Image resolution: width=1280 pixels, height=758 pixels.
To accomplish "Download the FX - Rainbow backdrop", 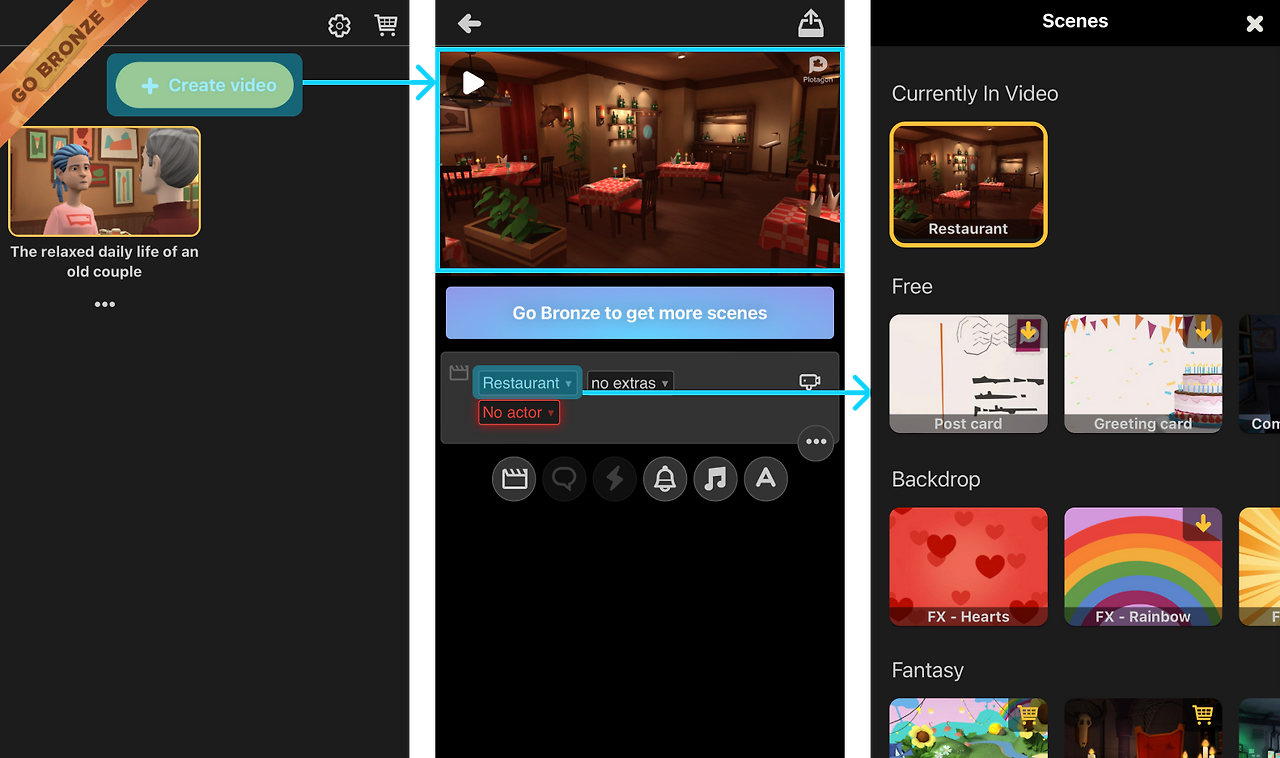I will [1203, 524].
